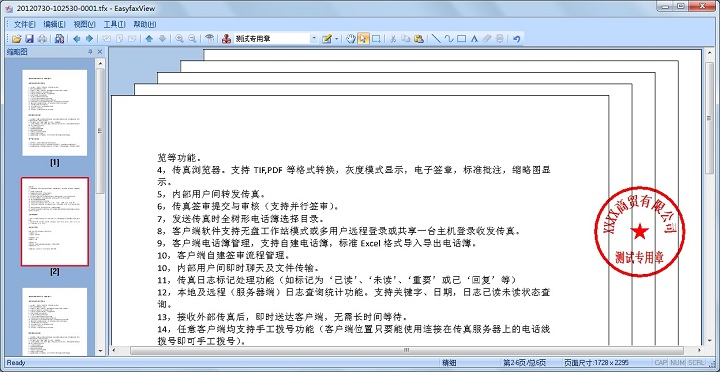The width and height of the screenshot is (720, 372).
Task: Select the straight line drawing tool
Action: [436, 39]
